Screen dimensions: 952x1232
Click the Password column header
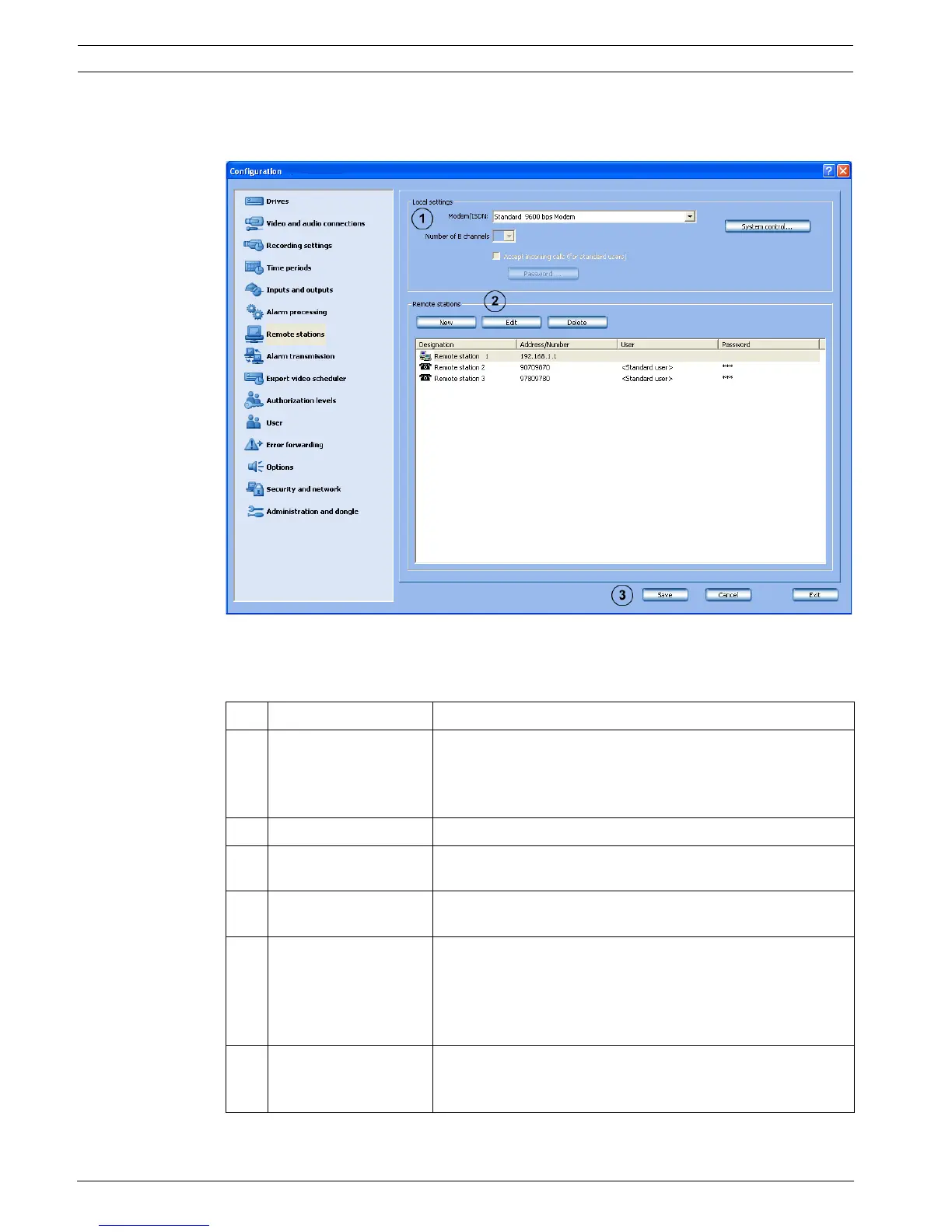click(768, 345)
